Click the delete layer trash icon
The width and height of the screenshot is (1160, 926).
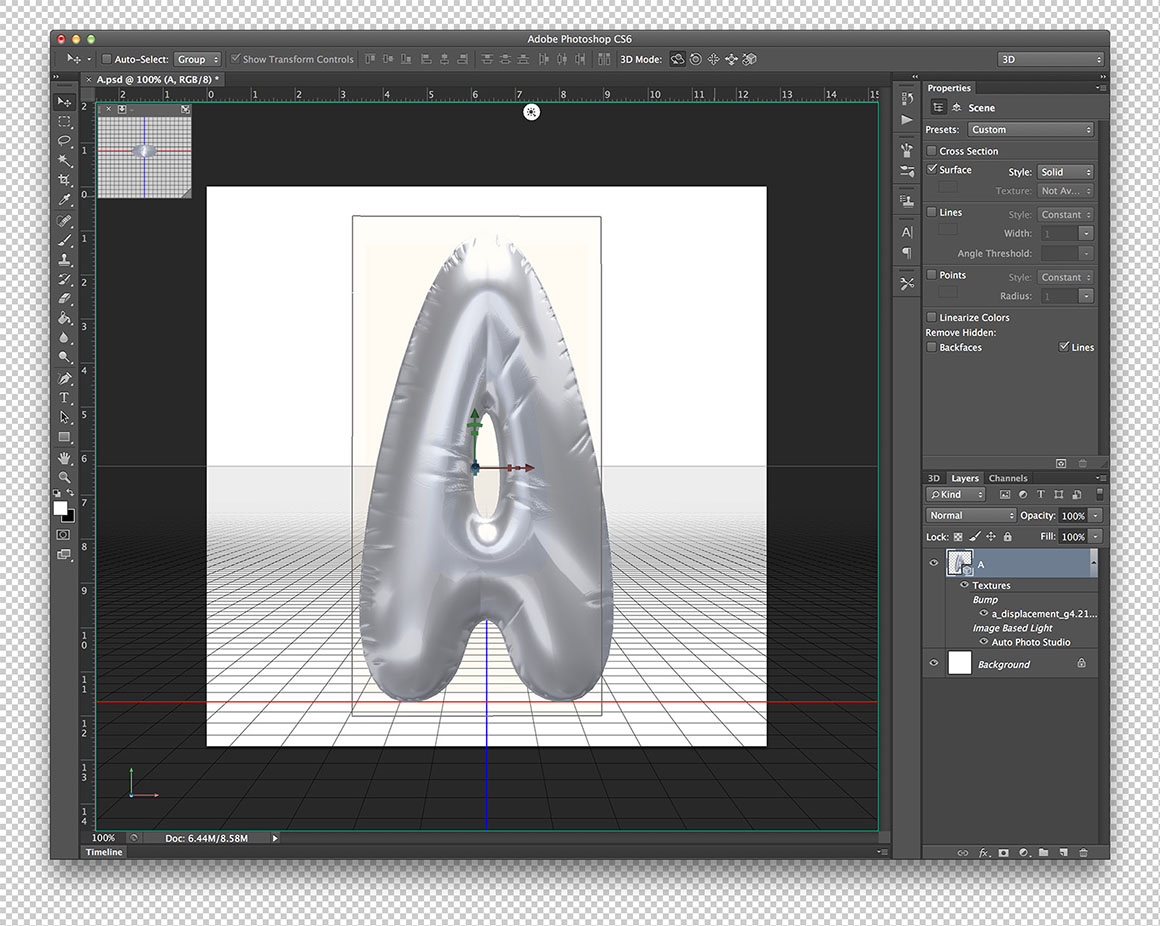1083,853
